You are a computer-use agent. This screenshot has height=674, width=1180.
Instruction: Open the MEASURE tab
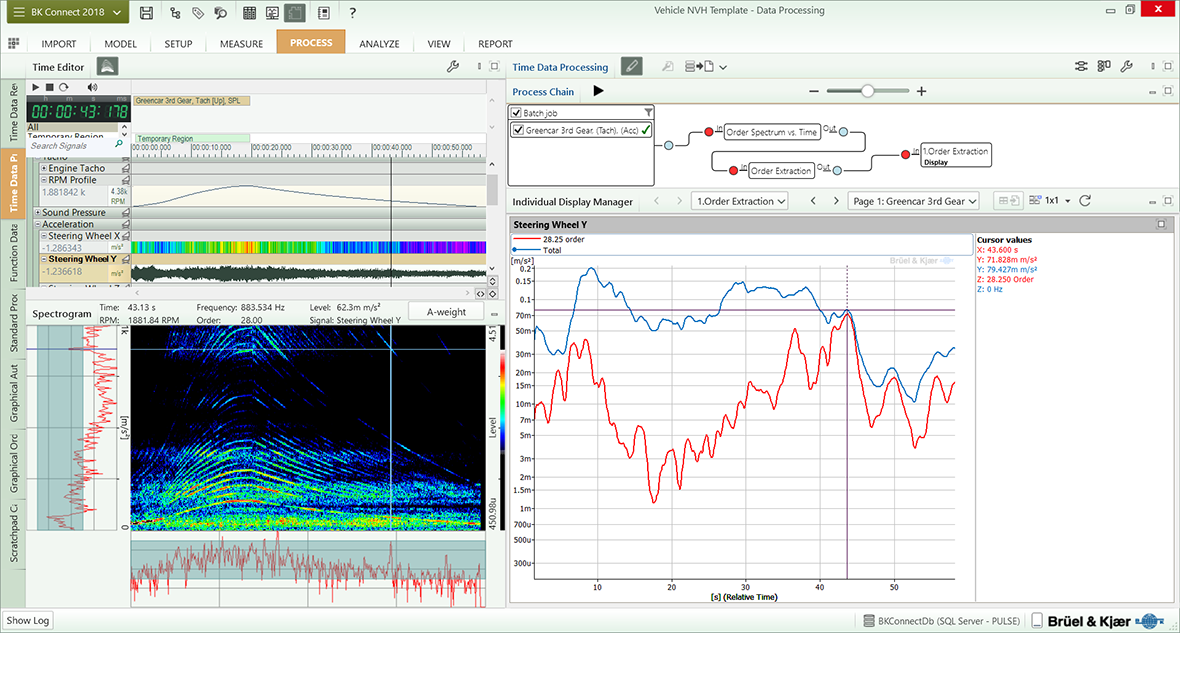241,44
